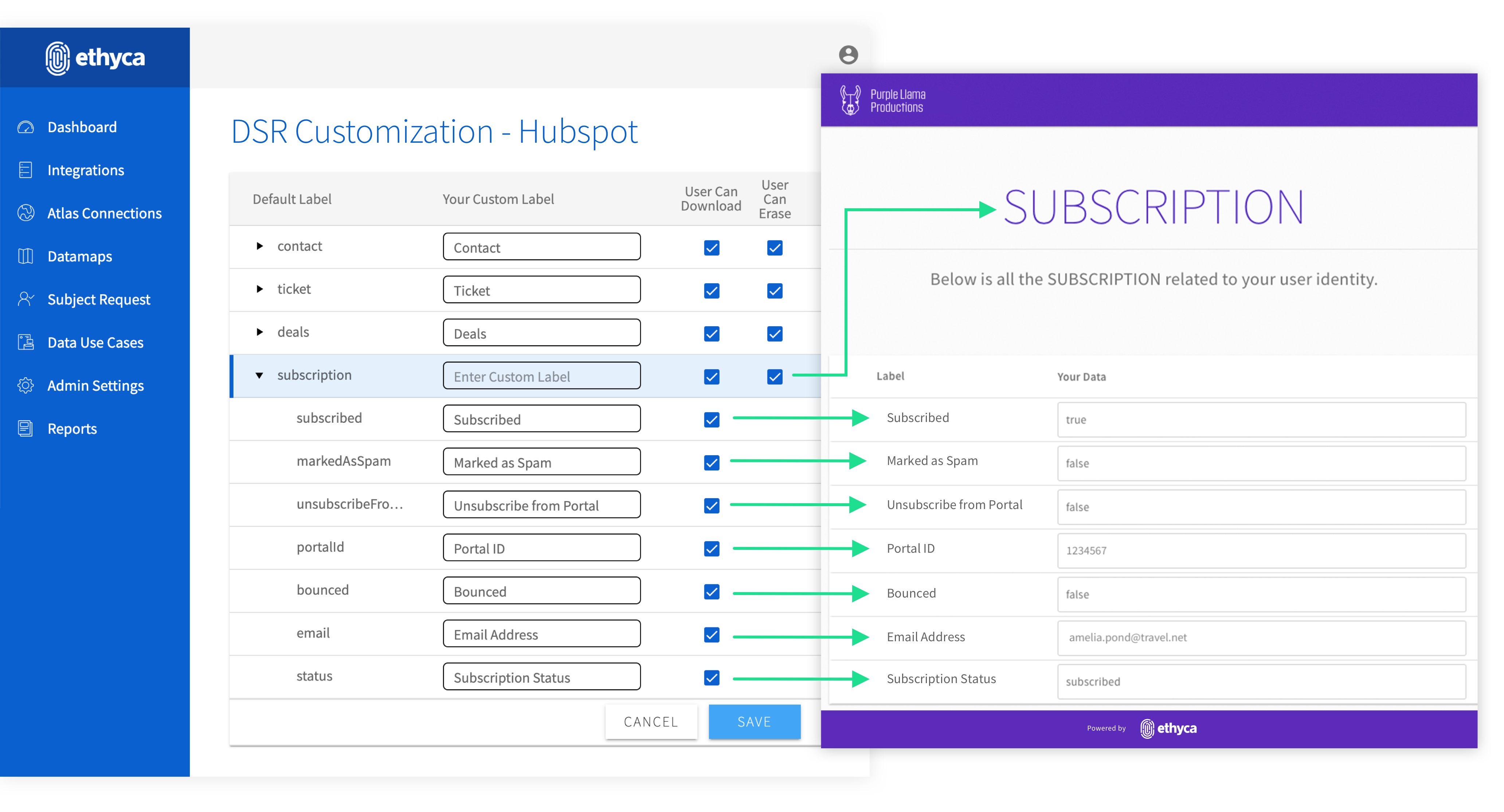Go to the Integrations menu item

[x=85, y=170]
